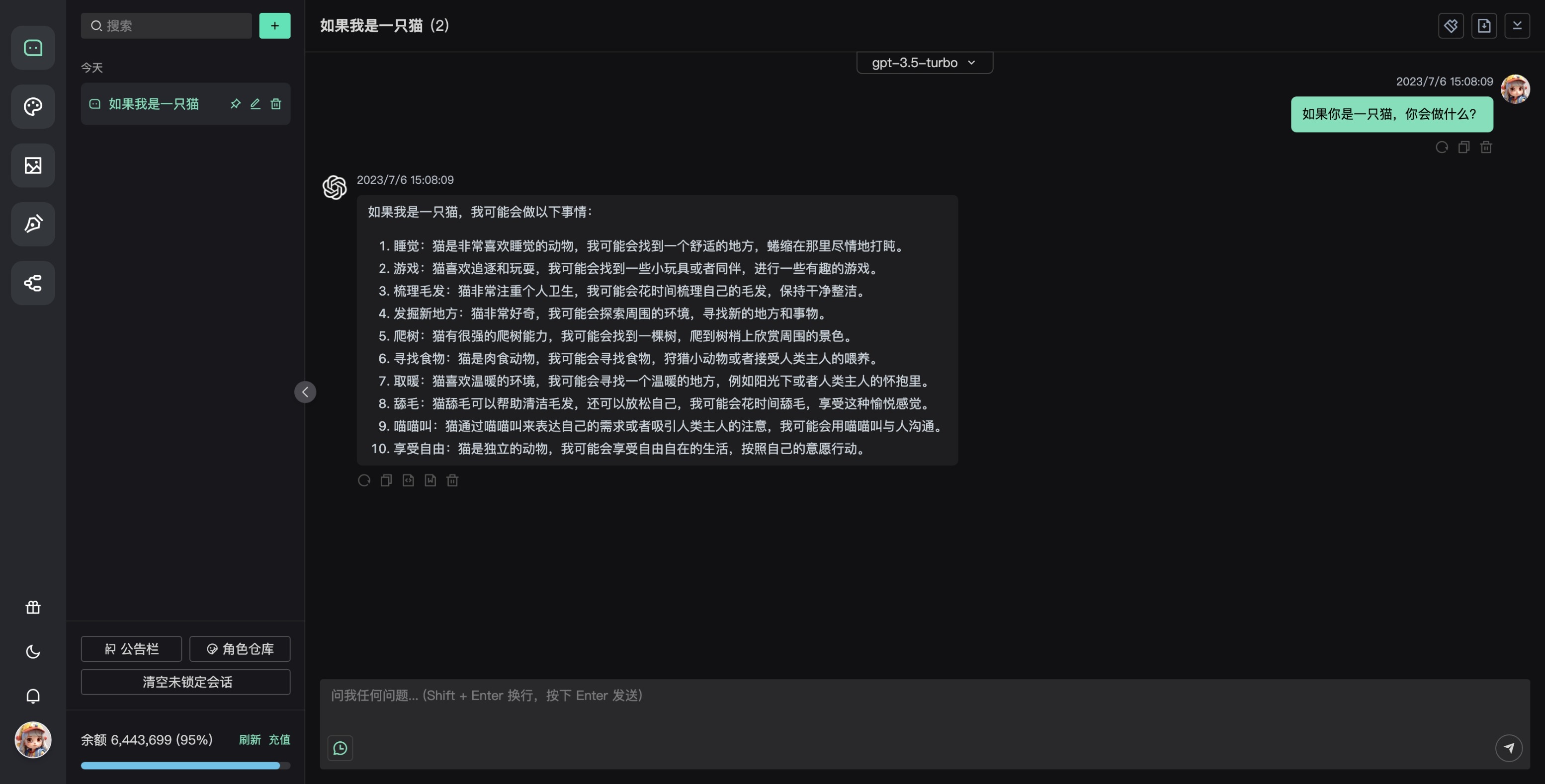
Task: Pin the 如果我是一只猫 conversation
Action: click(x=235, y=104)
